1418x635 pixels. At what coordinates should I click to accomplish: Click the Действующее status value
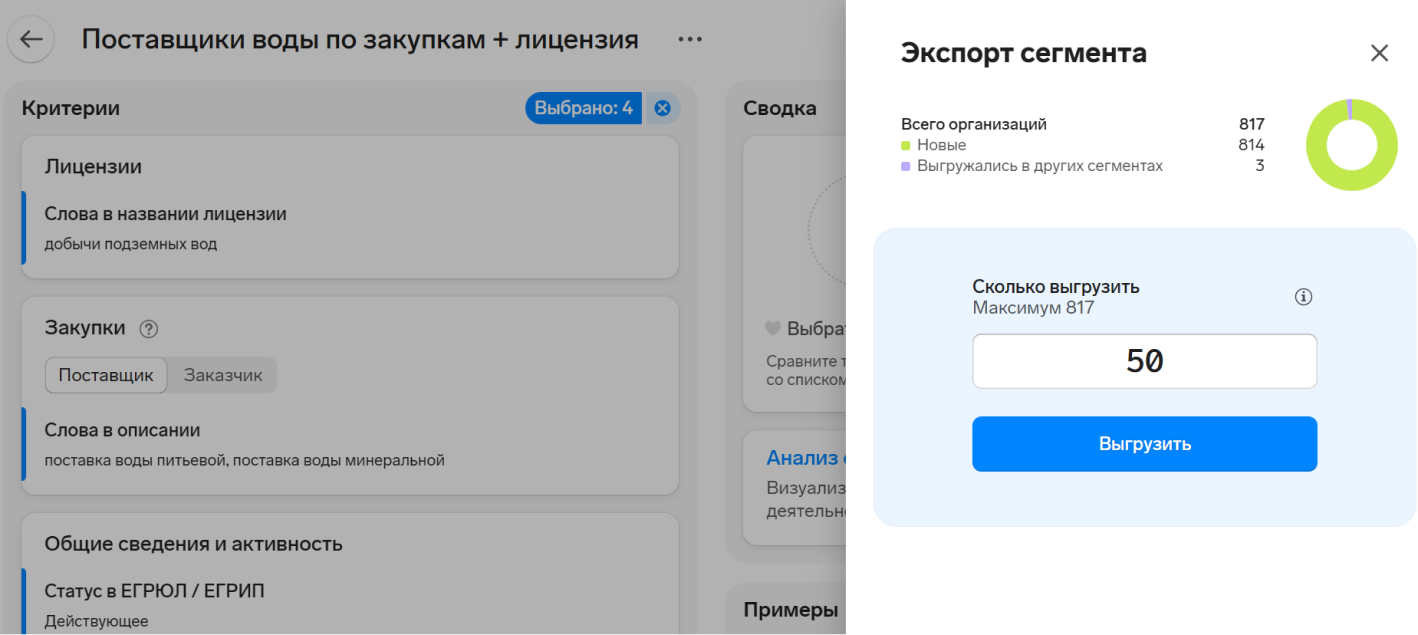click(96, 622)
